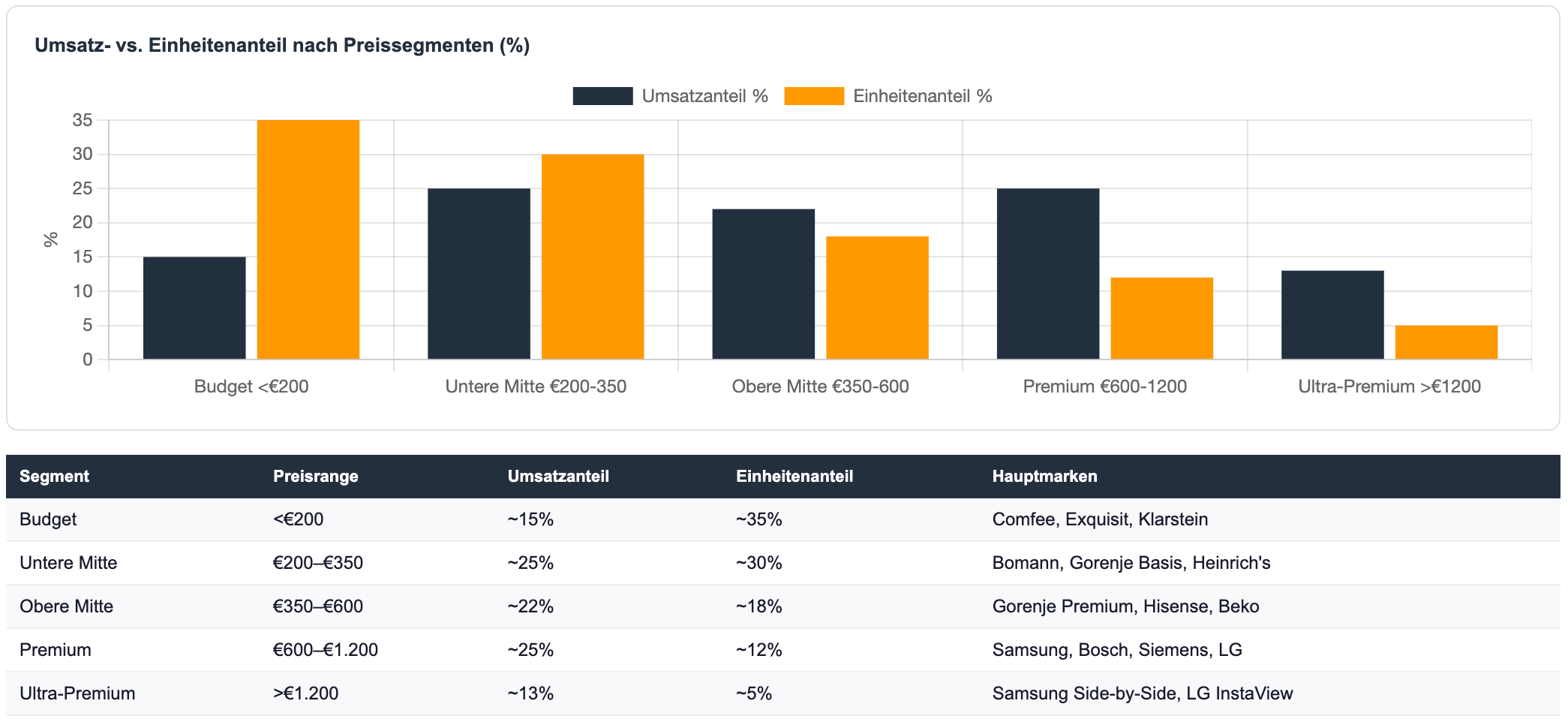The height and width of the screenshot is (722, 1568).
Task: Click the Gorenje Premium, Hisense, Beko cell
Action: pyautogui.click(x=1125, y=606)
